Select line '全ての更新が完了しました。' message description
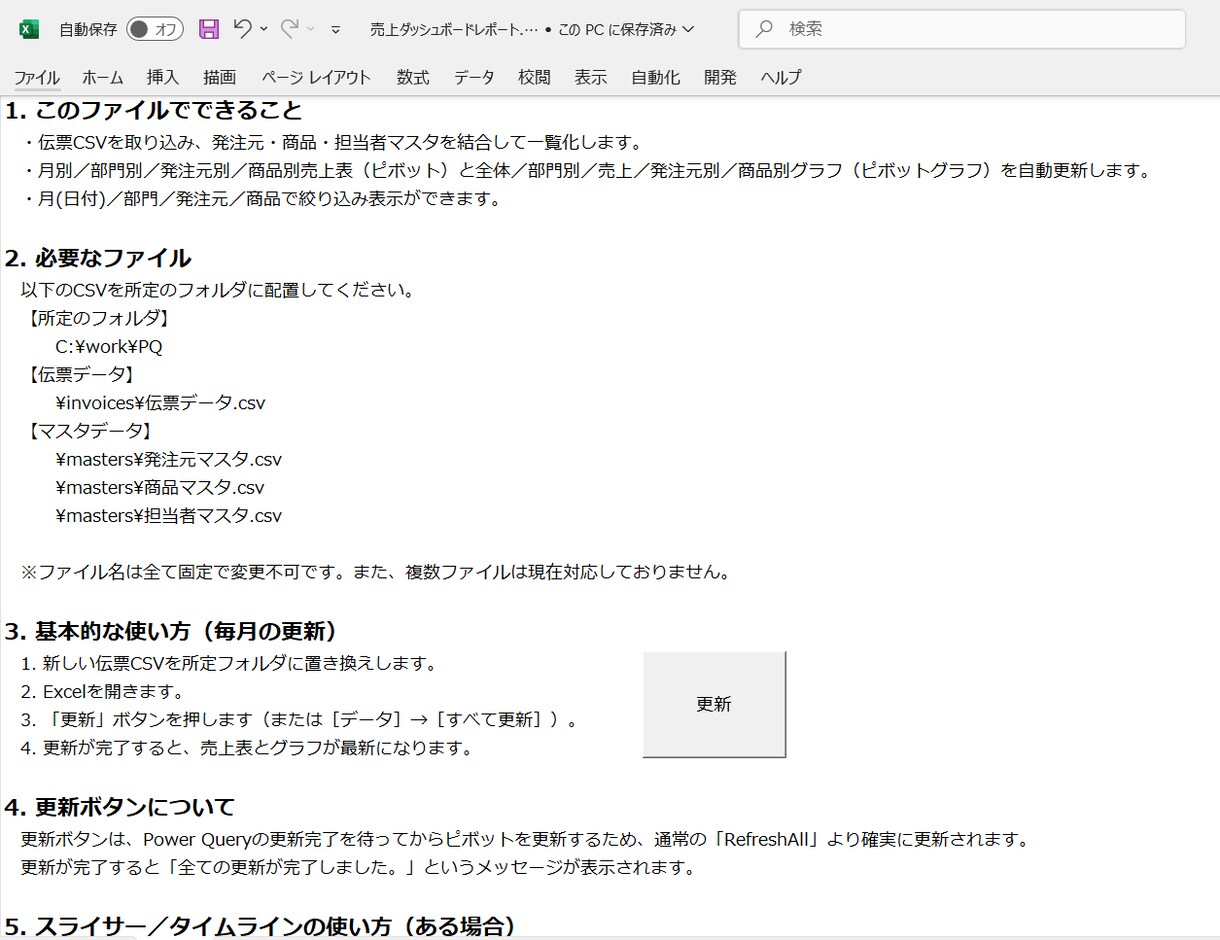Image resolution: width=1220 pixels, height=940 pixels. pyautogui.click(x=357, y=867)
